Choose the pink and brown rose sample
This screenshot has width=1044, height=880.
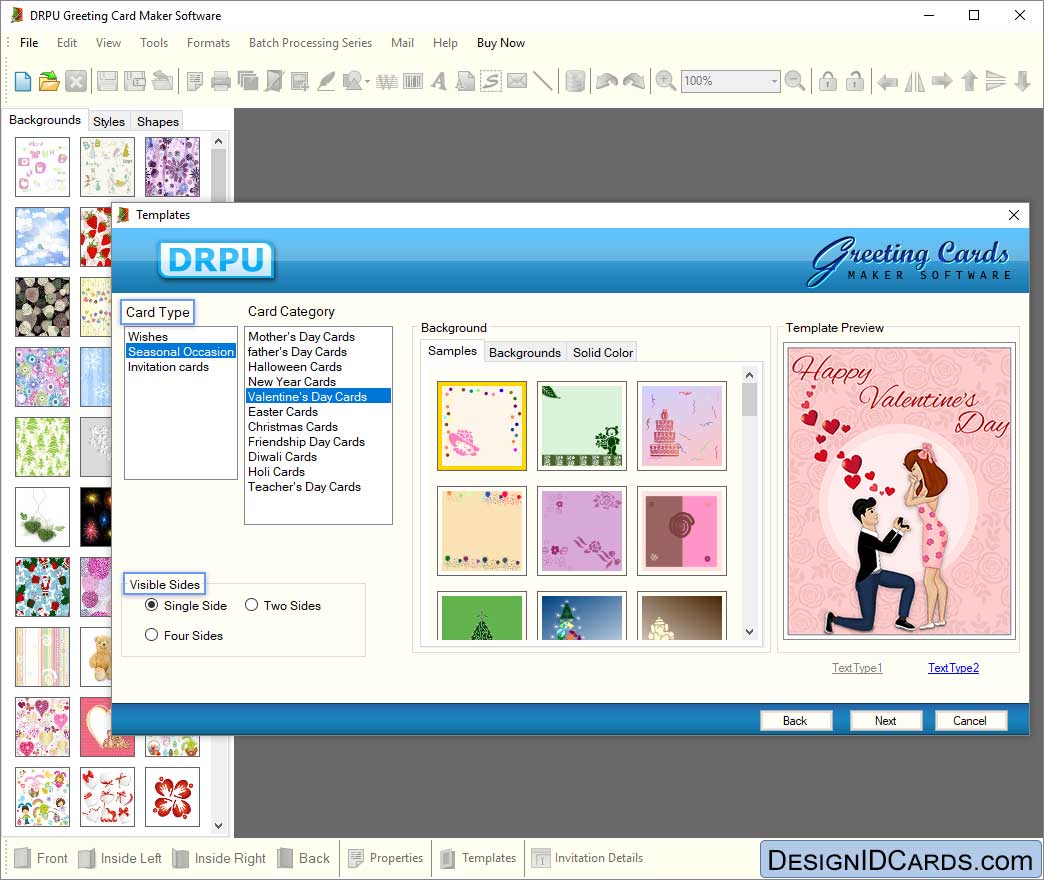coord(681,531)
